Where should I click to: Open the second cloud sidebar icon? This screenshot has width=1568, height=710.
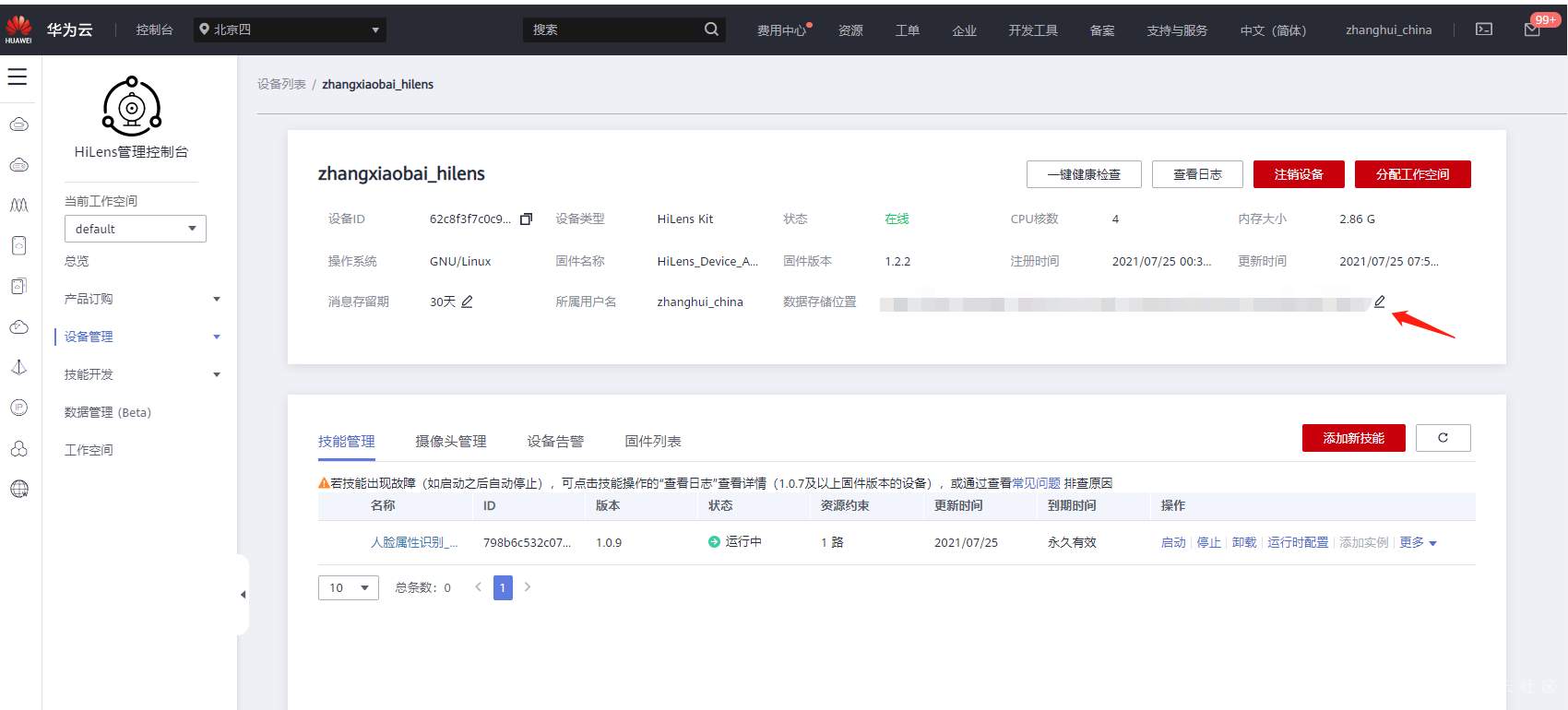click(19, 165)
